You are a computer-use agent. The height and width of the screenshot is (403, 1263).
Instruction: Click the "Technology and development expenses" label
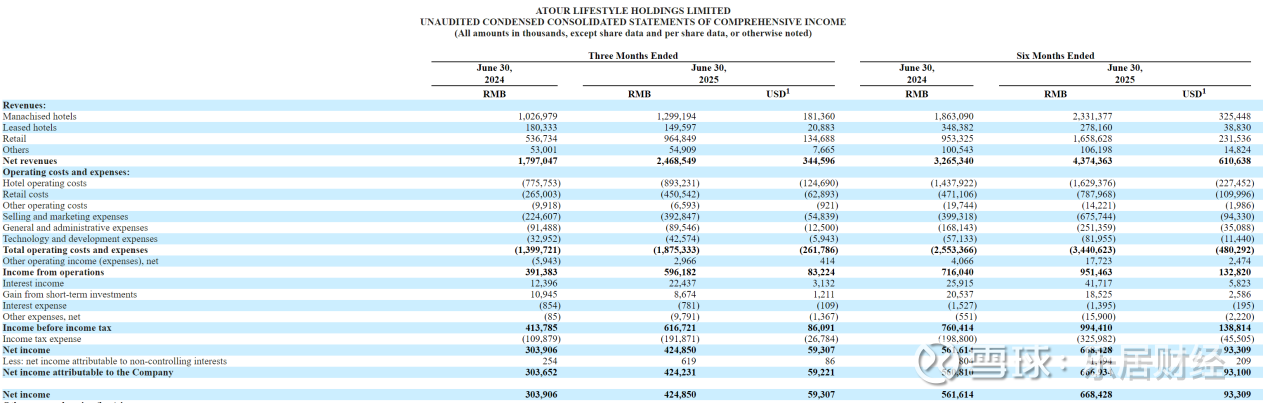[80, 239]
